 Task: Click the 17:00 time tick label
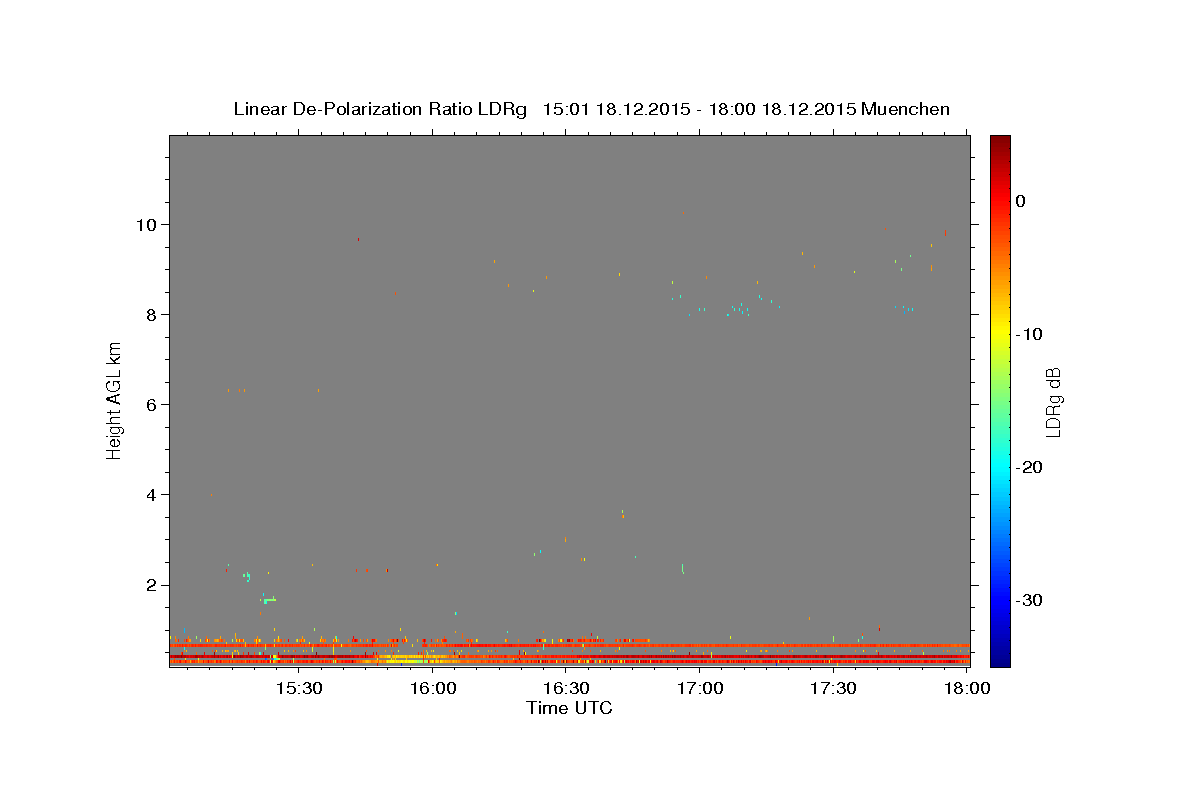coord(700,689)
